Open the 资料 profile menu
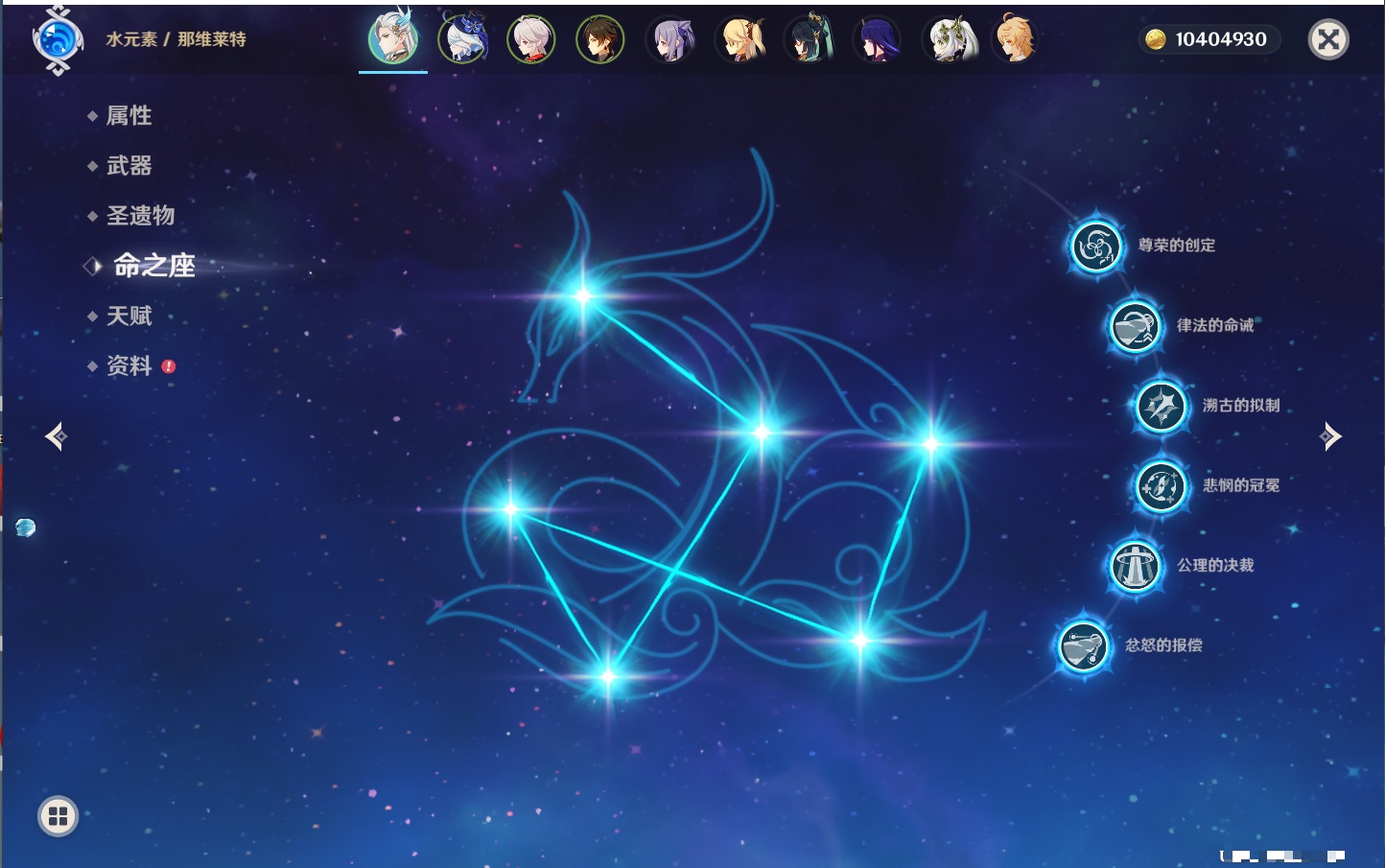Image resolution: width=1385 pixels, height=868 pixels. pos(129,365)
